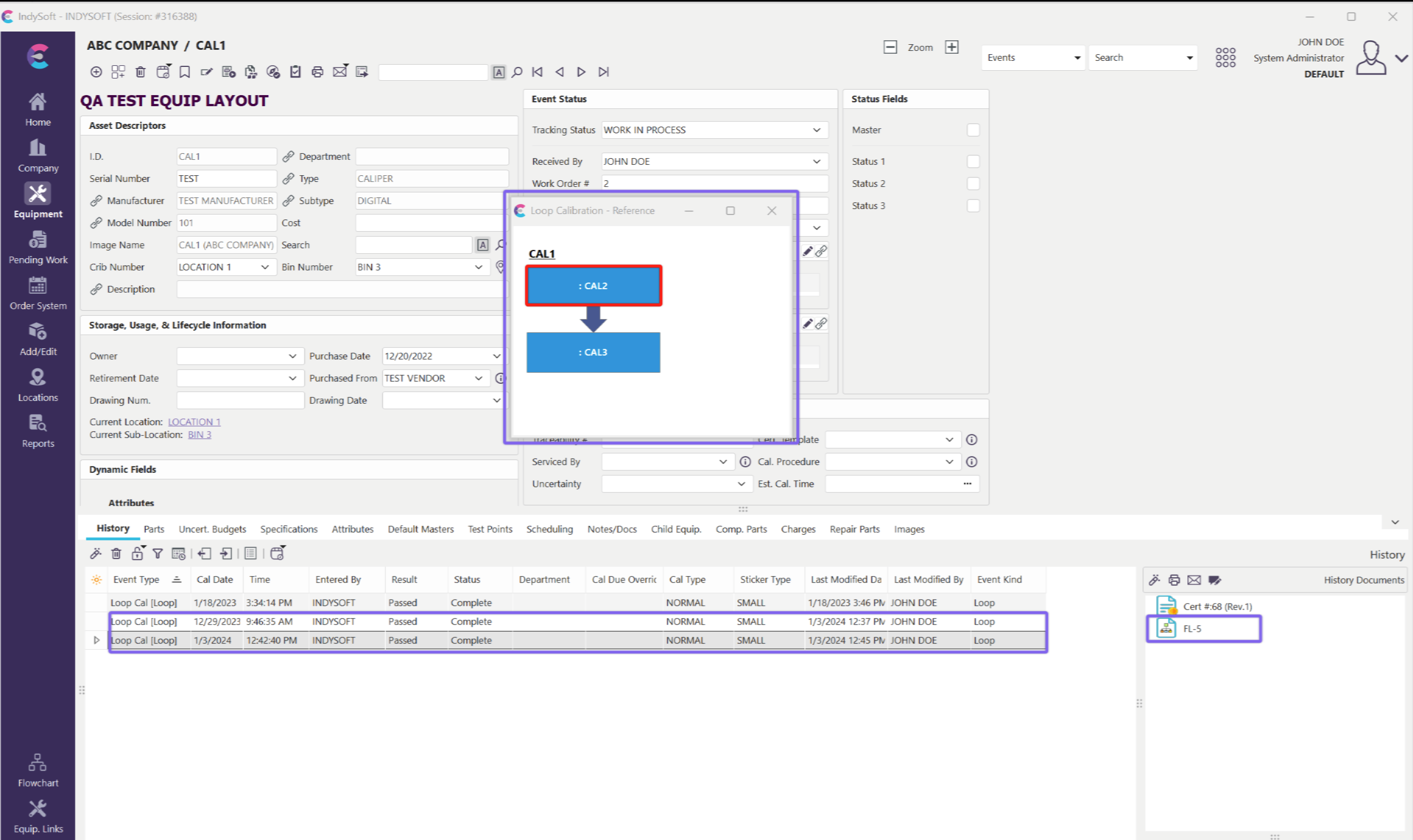Screen dimensions: 1413x840
Task: Check the Master status checkbox
Action: [973, 129]
